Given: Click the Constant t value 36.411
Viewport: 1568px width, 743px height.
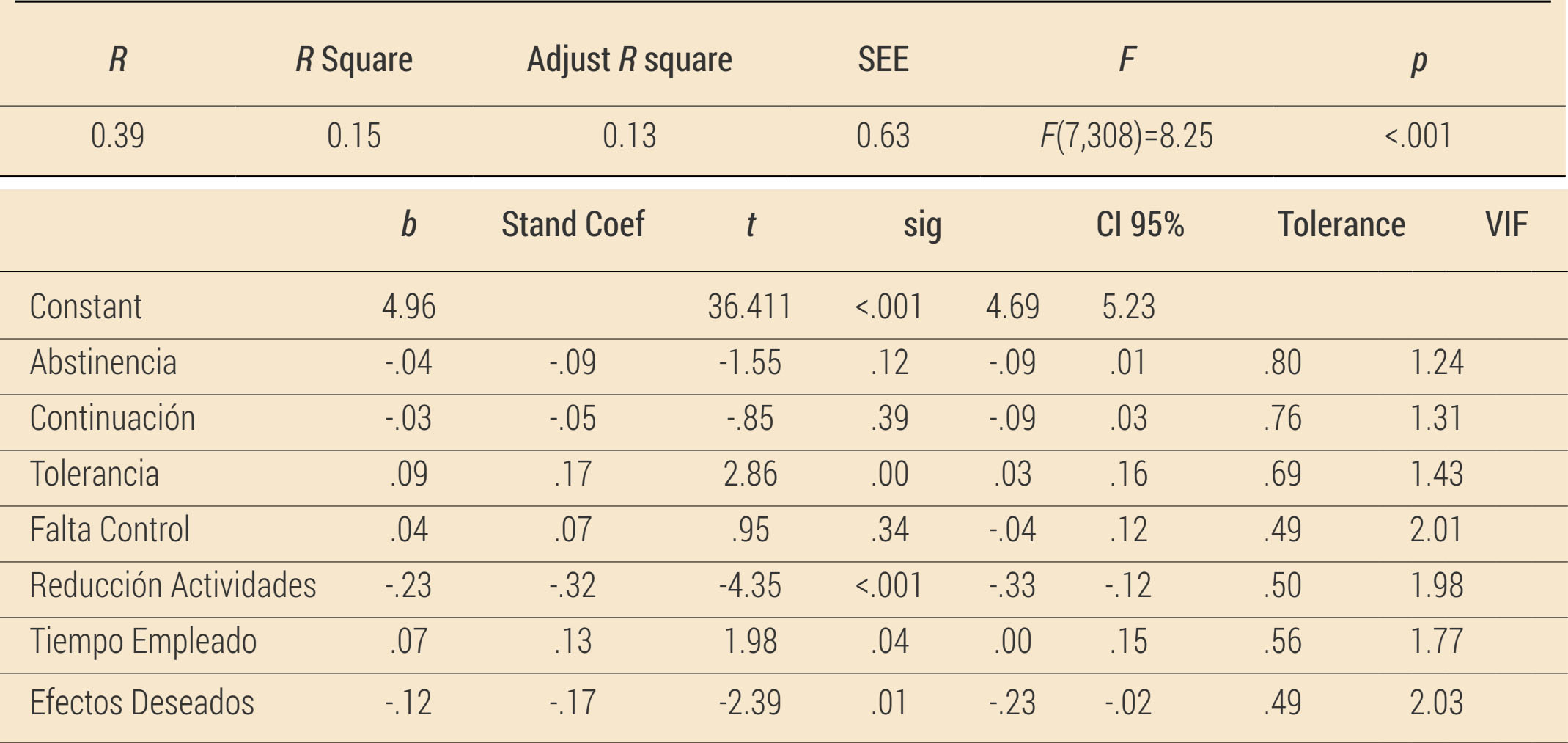Looking at the screenshot, I should 749,307.
